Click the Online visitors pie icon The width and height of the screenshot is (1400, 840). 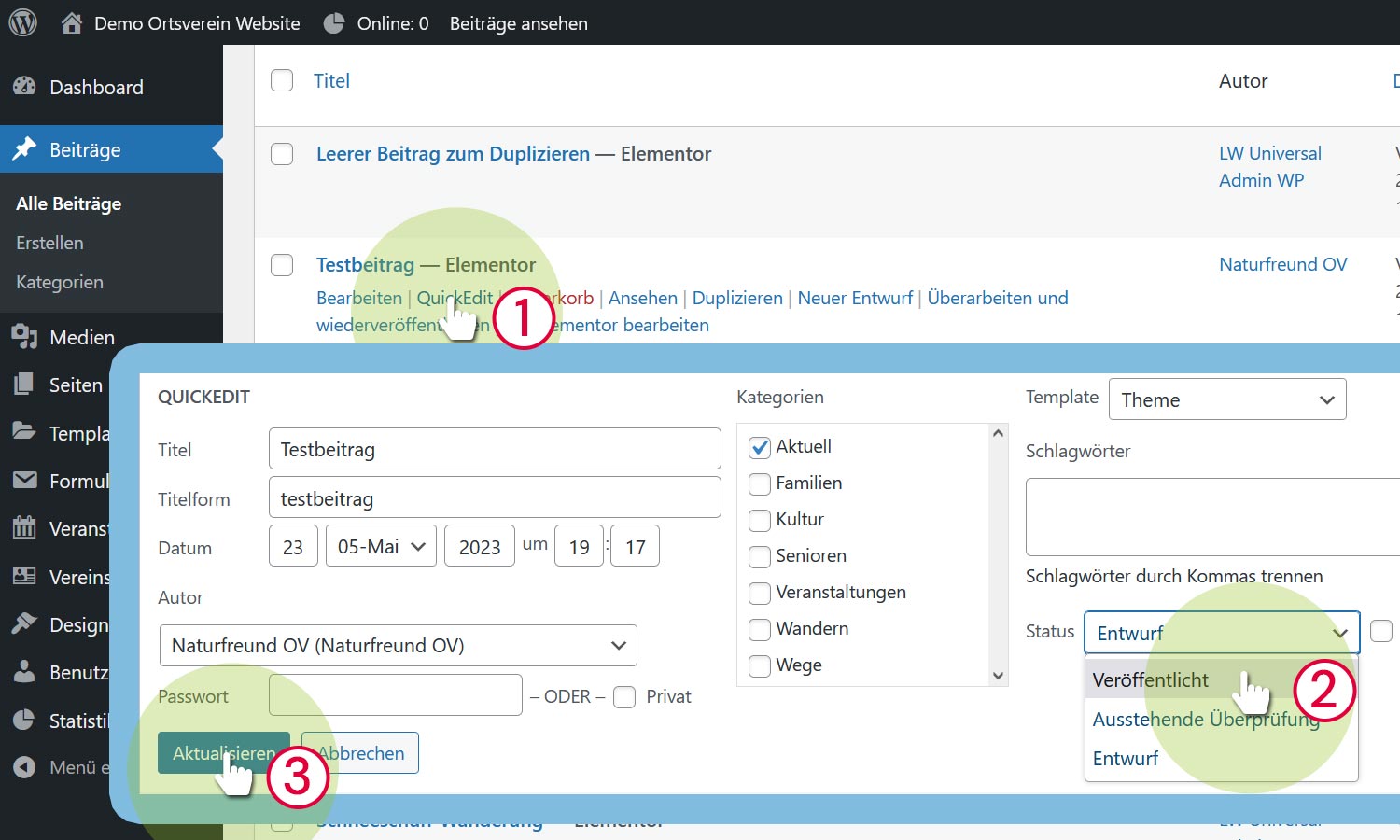tap(333, 23)
